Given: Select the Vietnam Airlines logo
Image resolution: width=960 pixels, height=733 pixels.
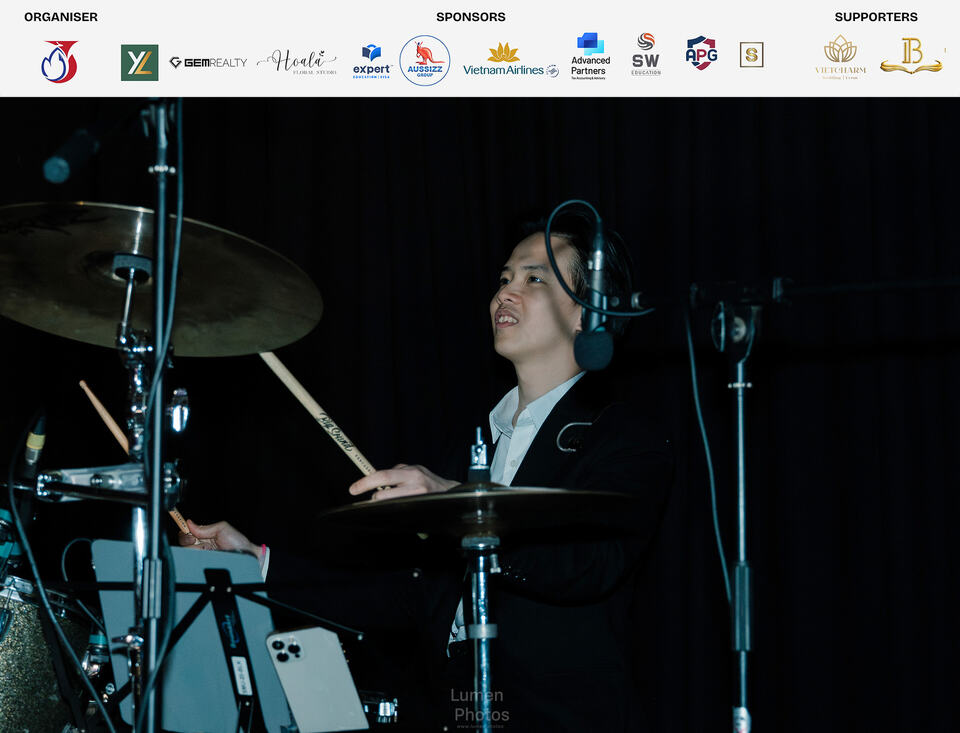Looking at the screenshot, I should coord(511,61).
